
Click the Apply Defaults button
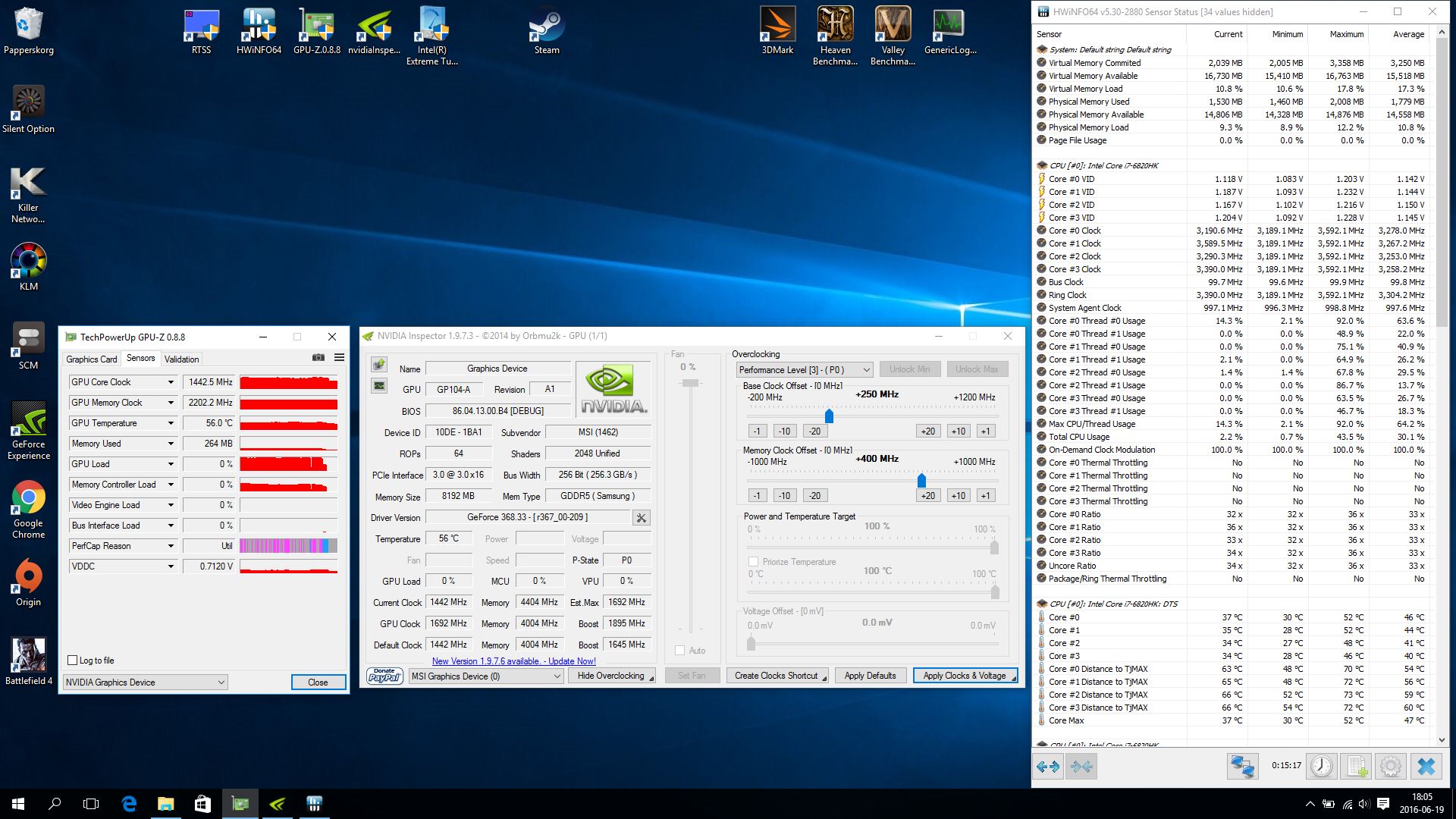[x=871, y=676]
